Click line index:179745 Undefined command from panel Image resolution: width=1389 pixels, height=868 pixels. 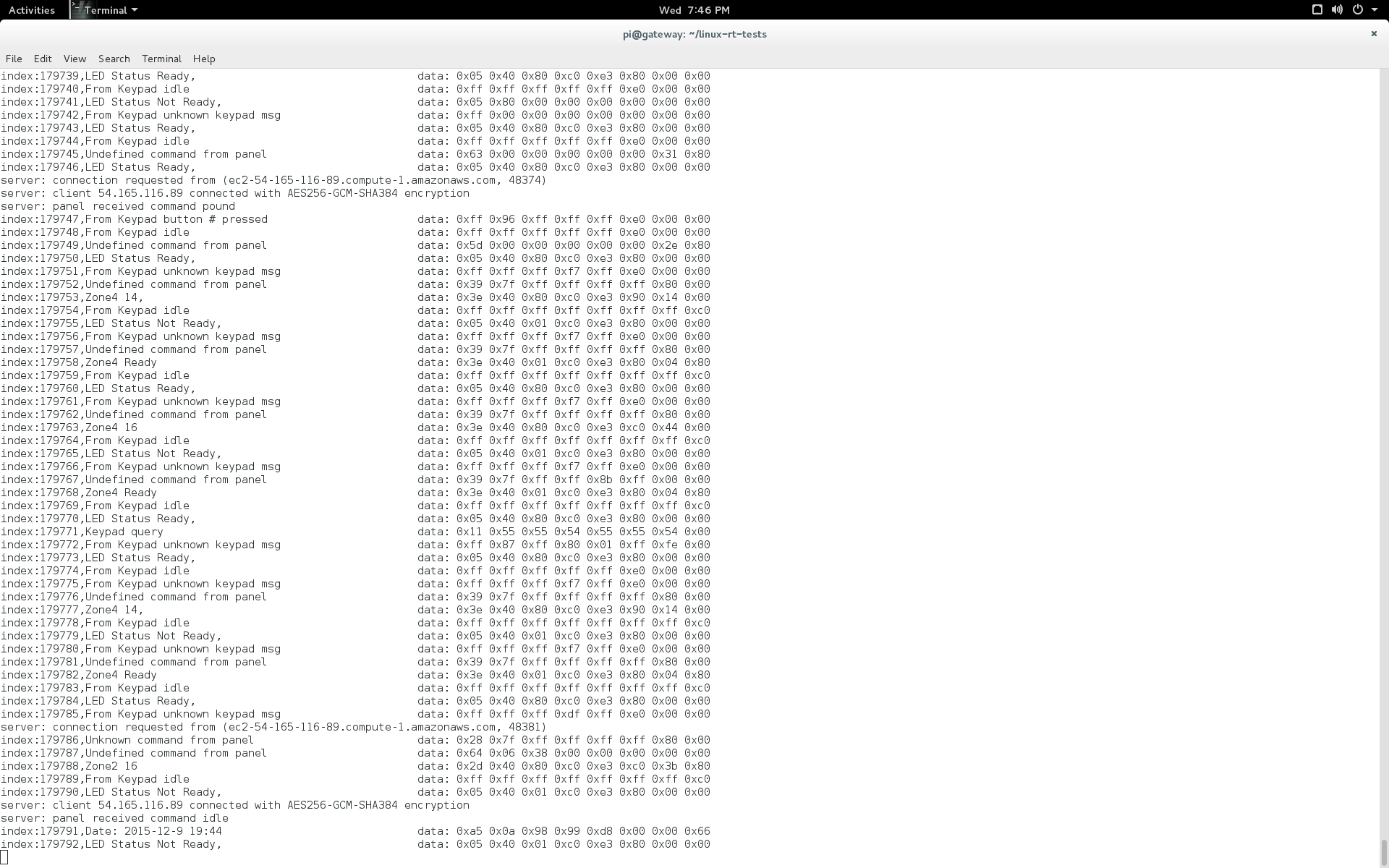[355, 154]
